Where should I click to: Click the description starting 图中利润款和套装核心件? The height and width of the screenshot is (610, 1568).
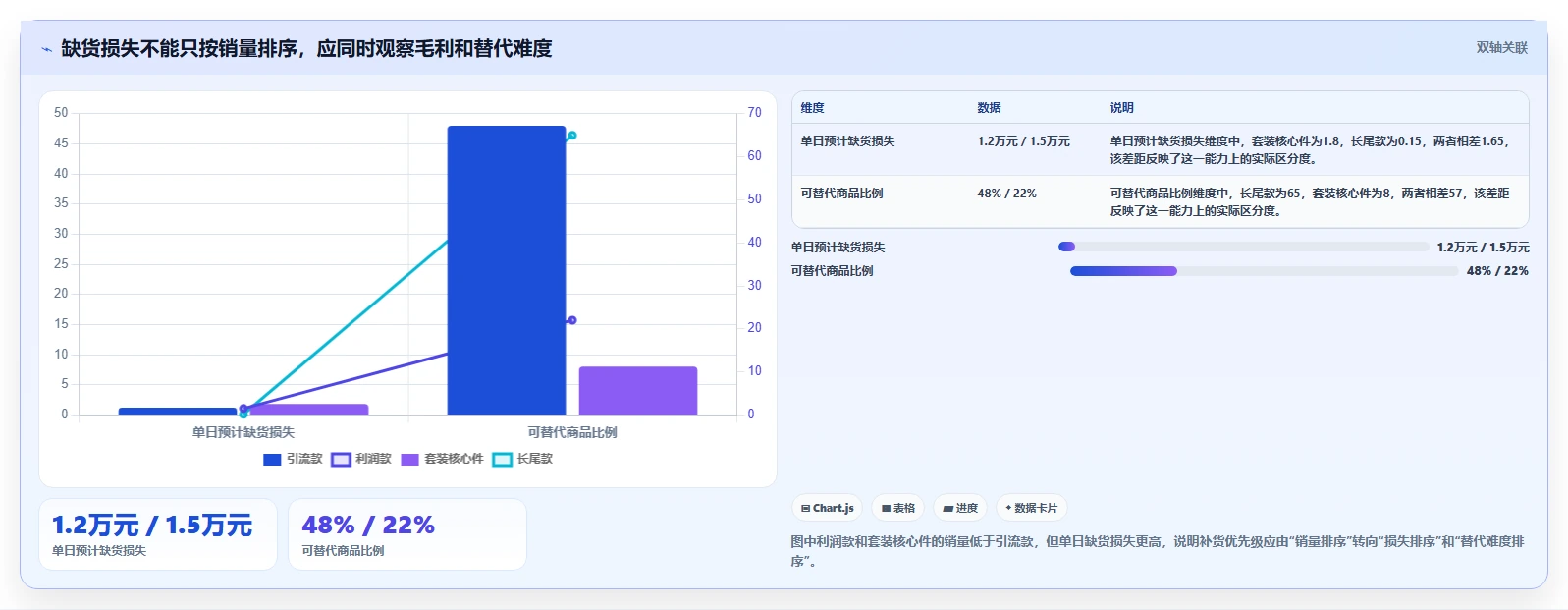click(1159, 551)
